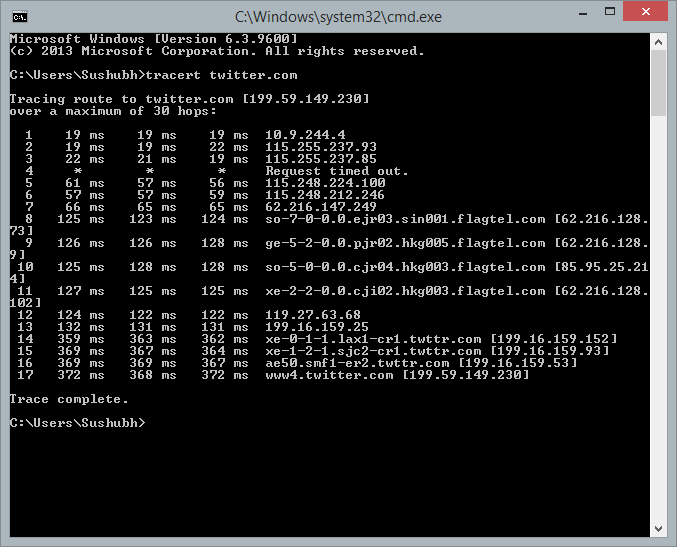Click the 199.16.159.25 address in hop 13

click(x=317, y=327)
